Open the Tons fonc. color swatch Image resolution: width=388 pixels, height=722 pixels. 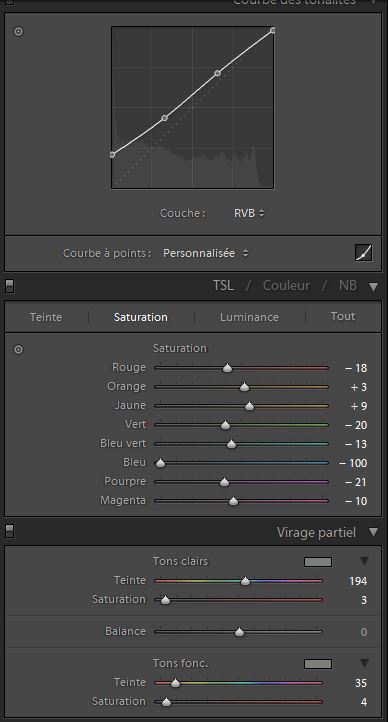[318, 664]
